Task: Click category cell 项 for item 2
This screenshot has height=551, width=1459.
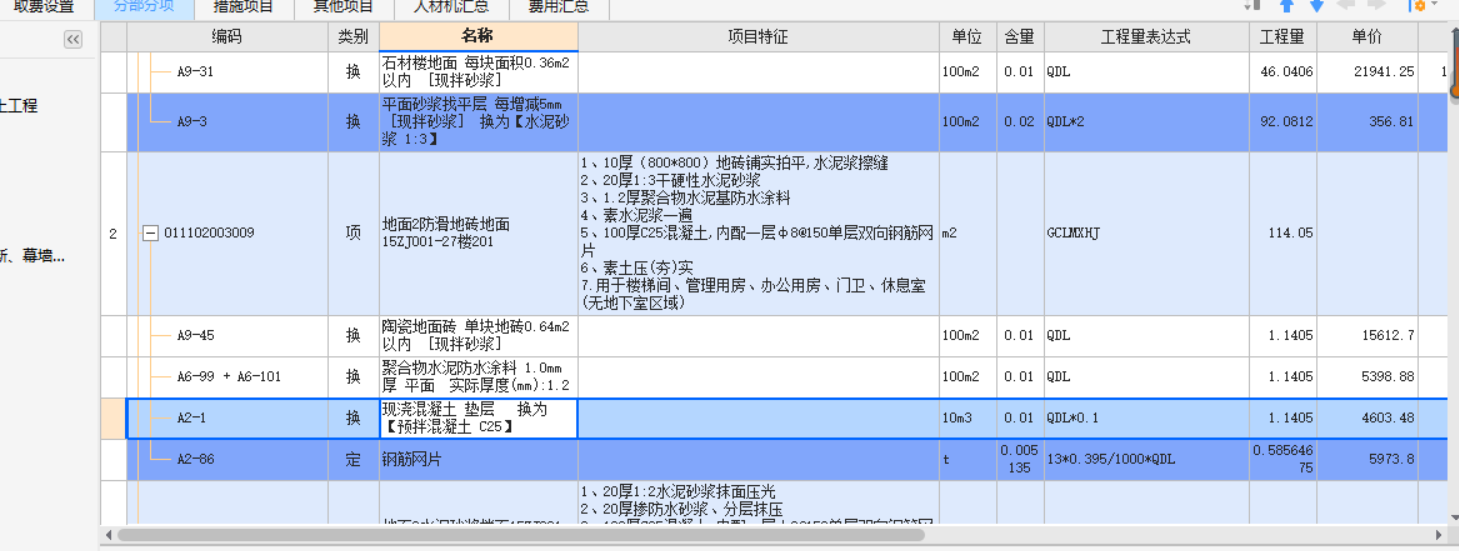Action: click(353, 233)
